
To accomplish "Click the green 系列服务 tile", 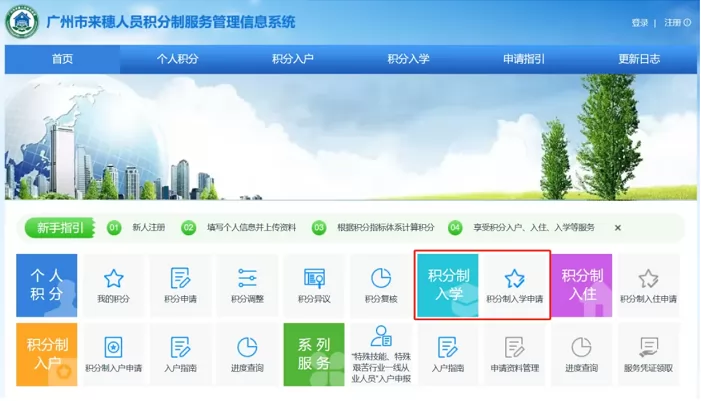I will click(314, 355).
